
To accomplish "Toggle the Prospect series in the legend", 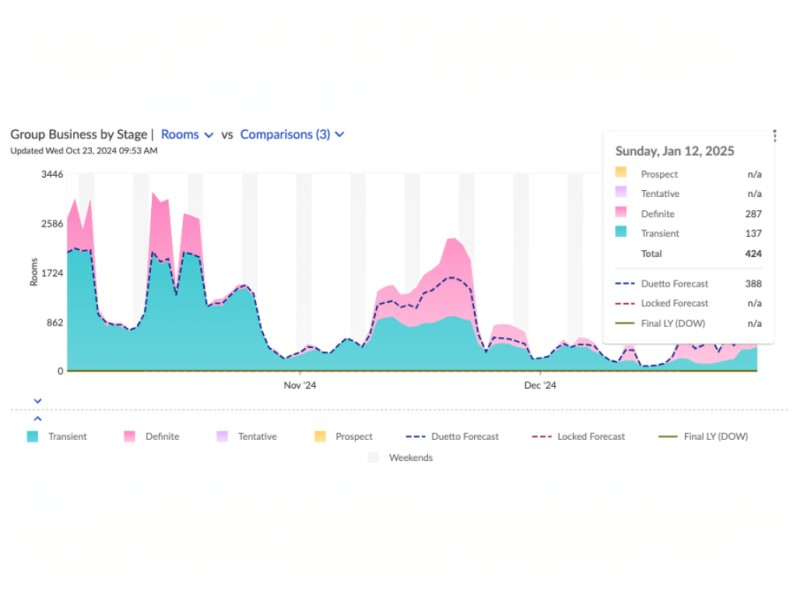I will 343,436.
